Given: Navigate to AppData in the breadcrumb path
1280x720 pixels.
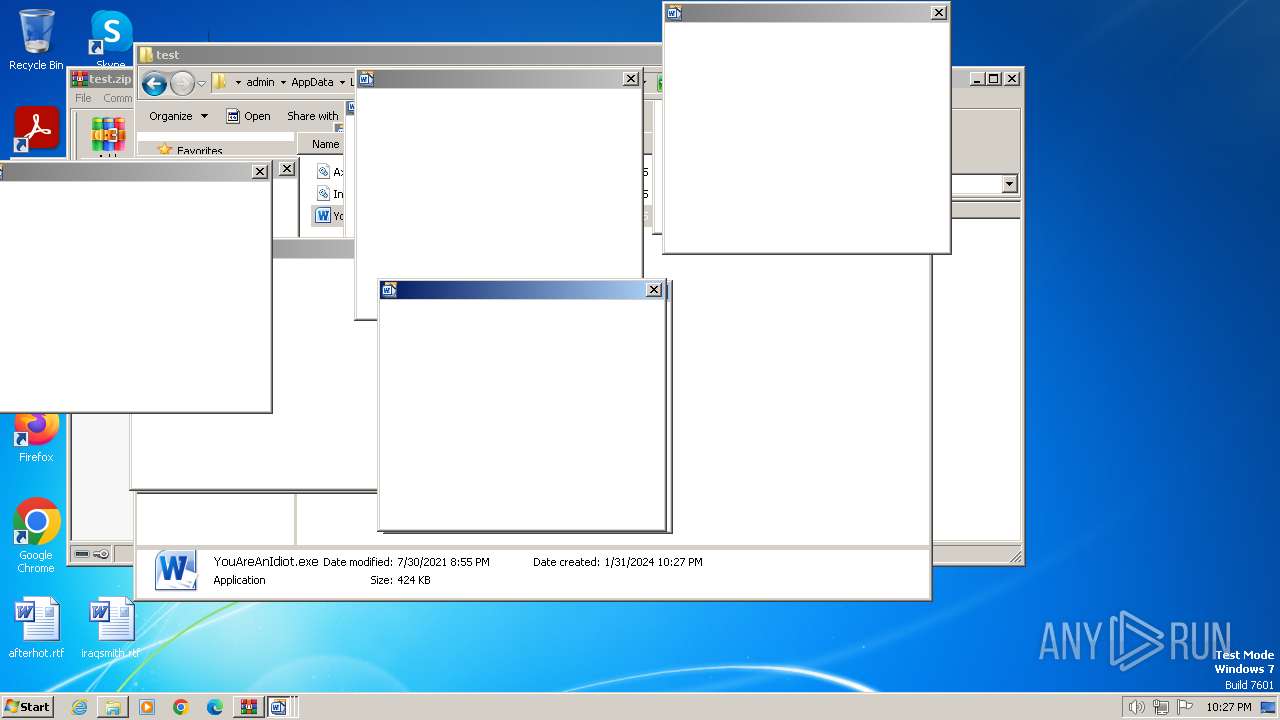Looking at the screenshot, I should (312, 82).
